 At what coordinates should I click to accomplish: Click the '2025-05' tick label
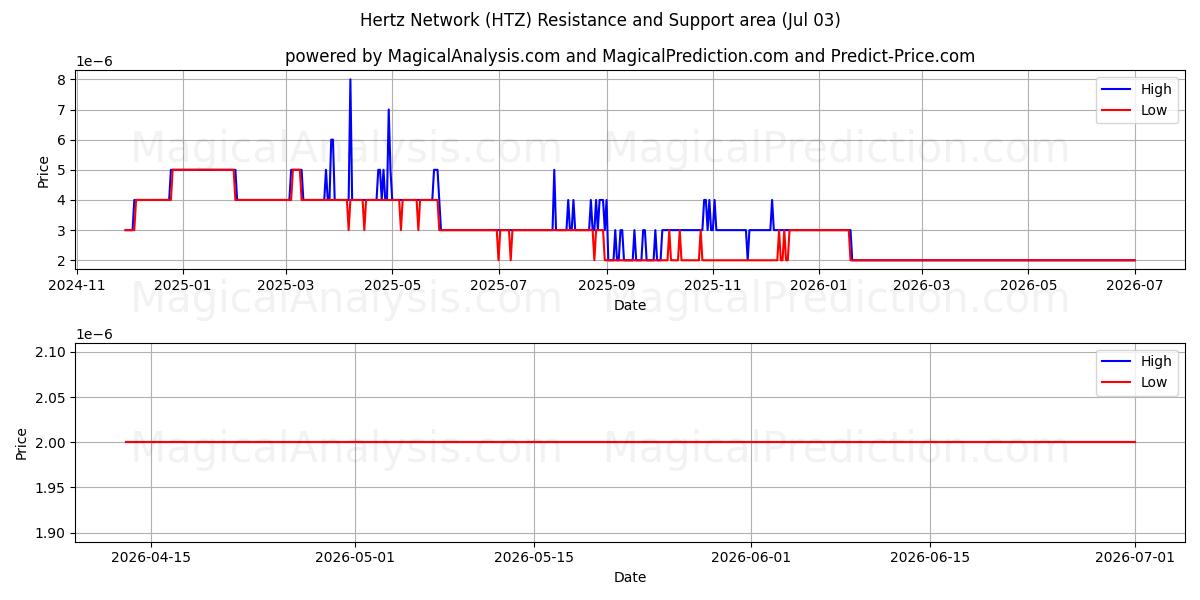pyautogui.click(x=392, y=285)
